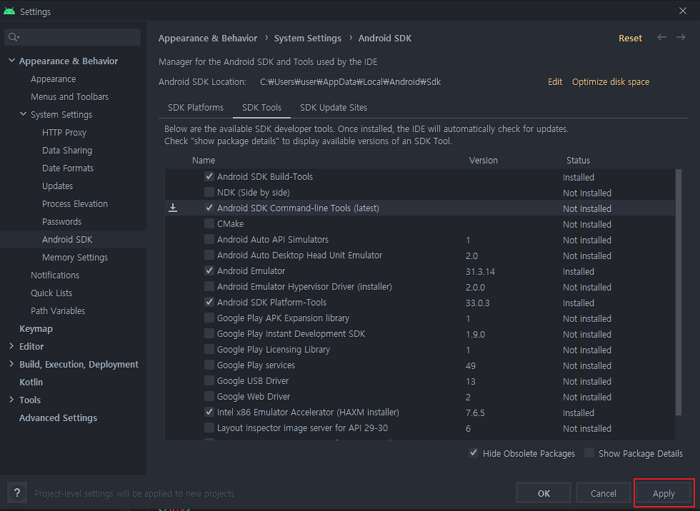Screen dimensions: 700x511
Task: Enable Show Package Details checkbox
Action: point(589,453)
